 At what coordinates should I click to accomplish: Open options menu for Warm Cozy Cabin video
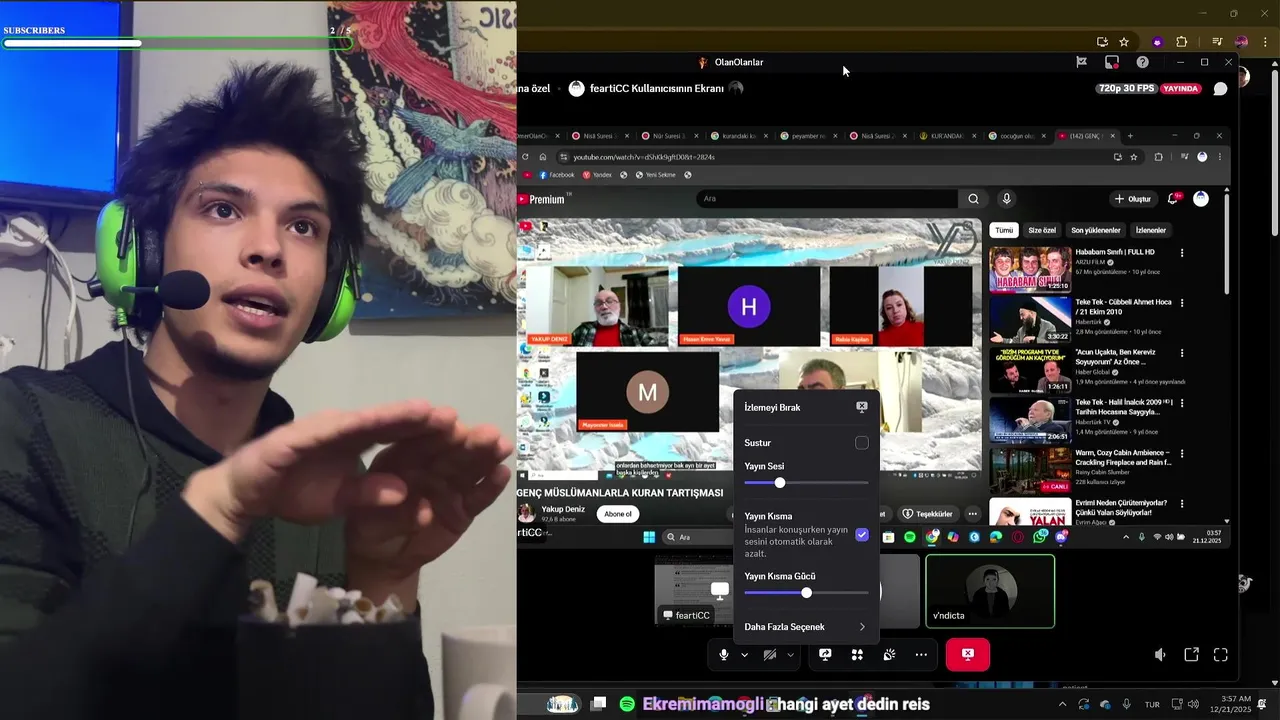coord(1182,453)
